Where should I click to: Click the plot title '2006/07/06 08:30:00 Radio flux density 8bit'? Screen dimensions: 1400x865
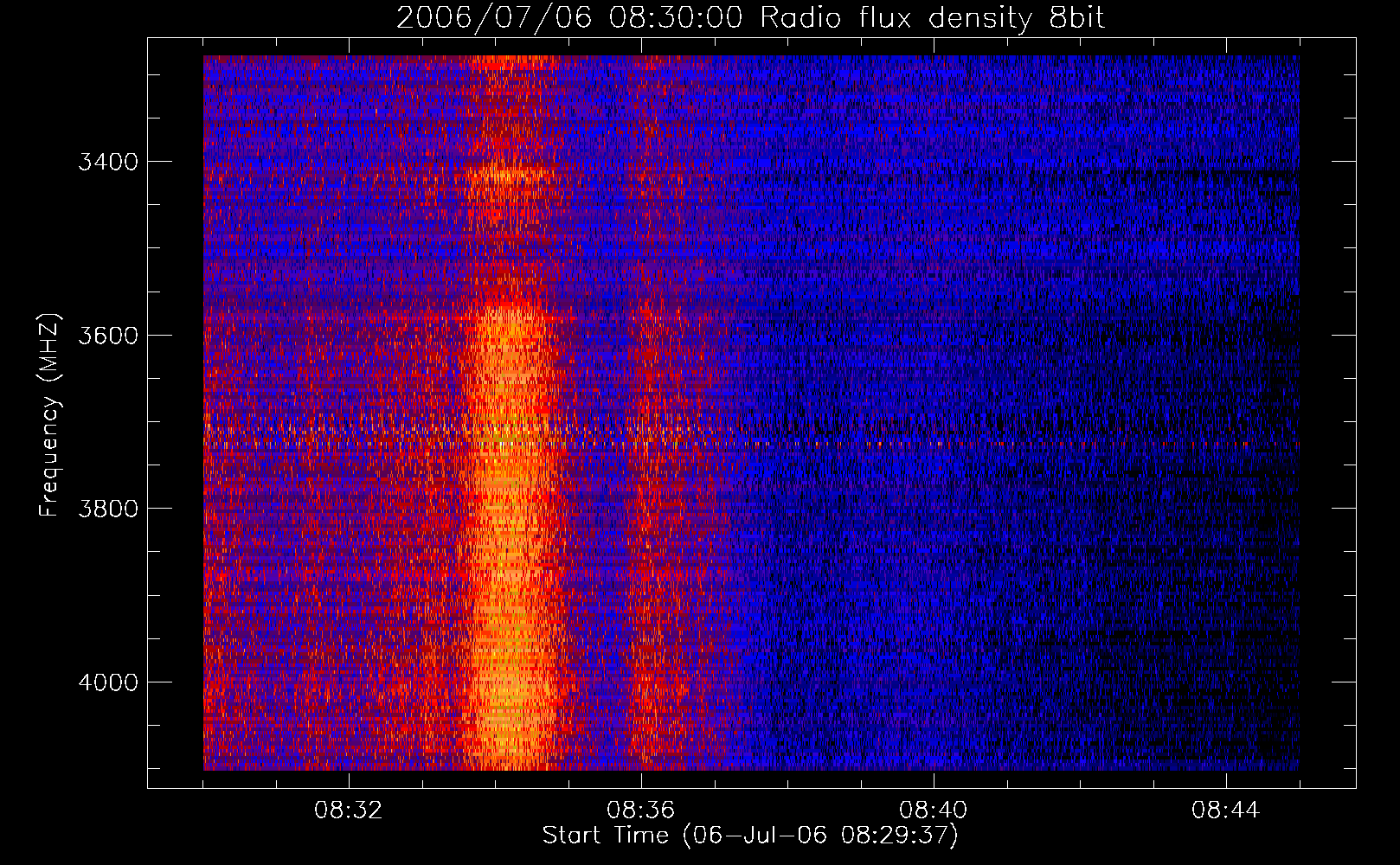pyautogui.click(x=751, y=17)
